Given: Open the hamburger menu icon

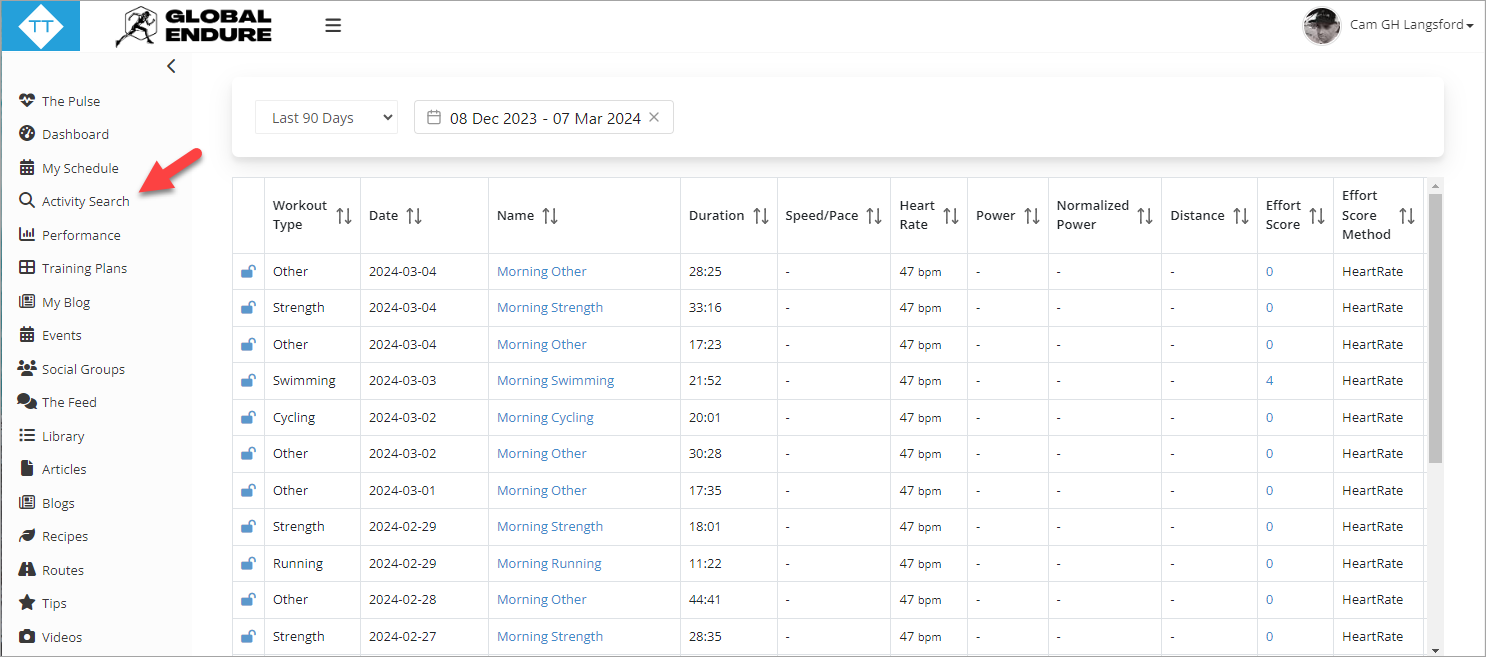Looking at the screenshot, I should tap(333, 26).
